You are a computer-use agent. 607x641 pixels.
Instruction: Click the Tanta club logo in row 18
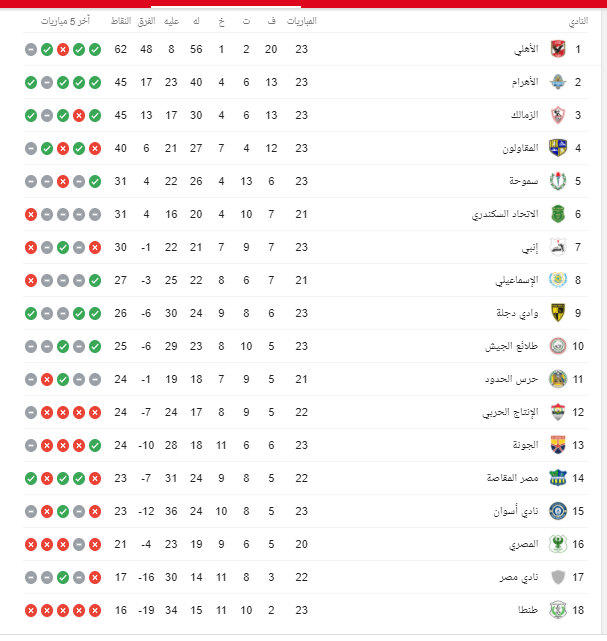pos(558,610)
